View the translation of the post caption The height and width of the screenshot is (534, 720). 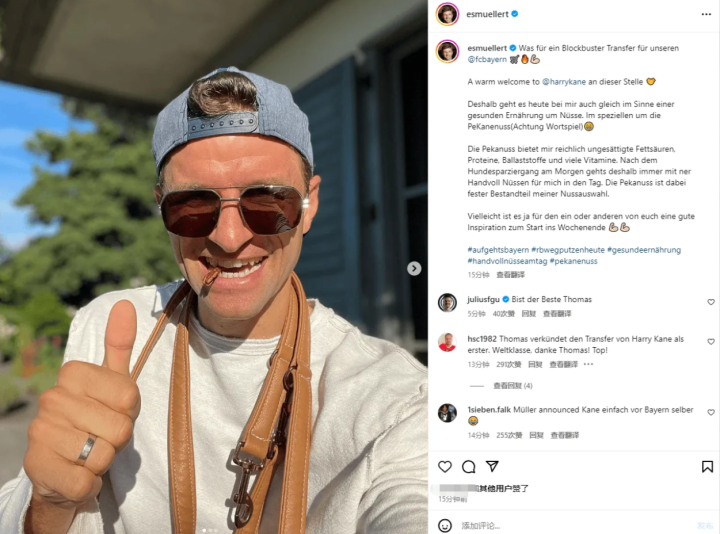click(x=510, y=275)
